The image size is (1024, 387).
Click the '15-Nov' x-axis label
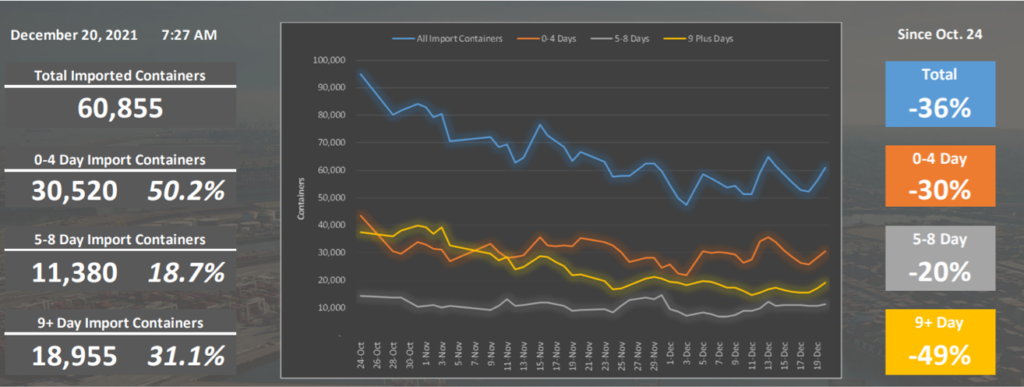click(x=539, y=356)
